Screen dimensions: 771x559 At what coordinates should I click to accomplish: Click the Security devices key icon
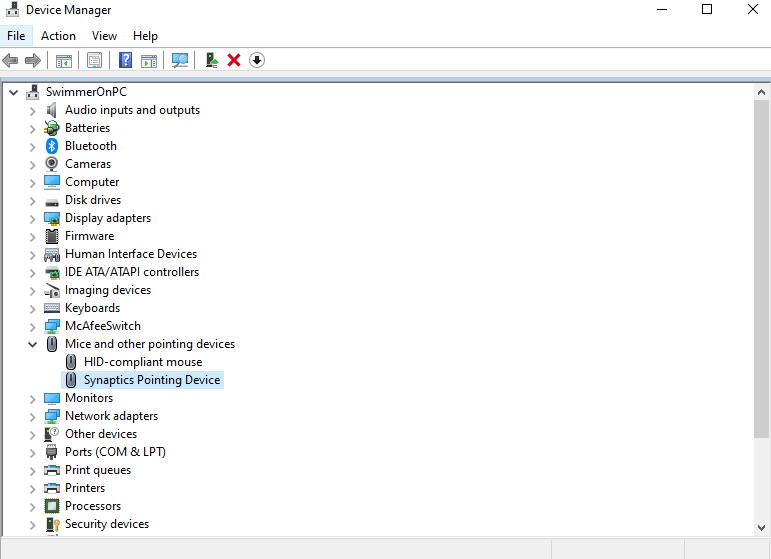click(x=52, y=524)
